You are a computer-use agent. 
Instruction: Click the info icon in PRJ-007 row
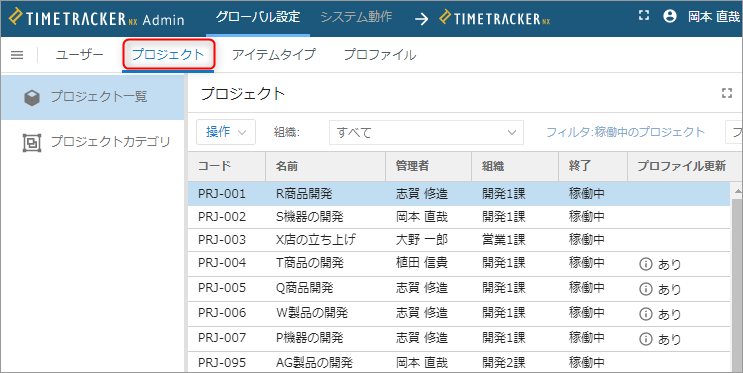click(645, 338)
